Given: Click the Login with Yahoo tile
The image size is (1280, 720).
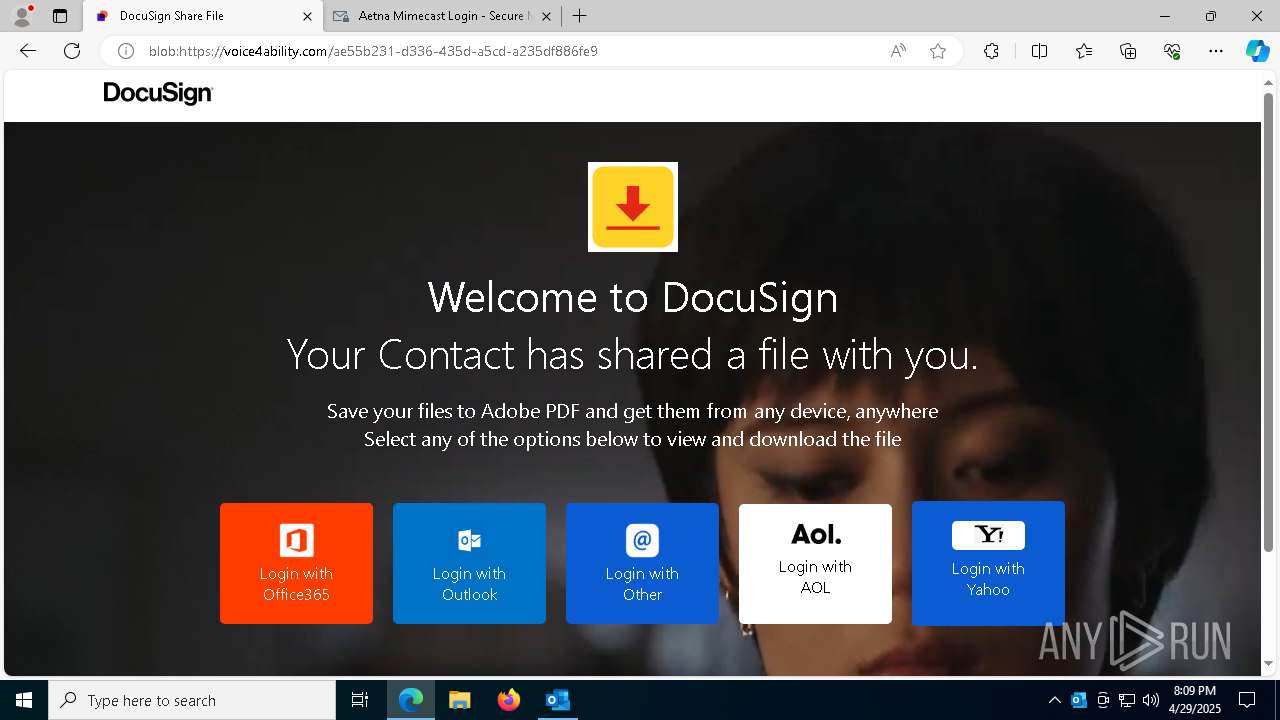Looking at the screenshot, I should tap(988, 563).
